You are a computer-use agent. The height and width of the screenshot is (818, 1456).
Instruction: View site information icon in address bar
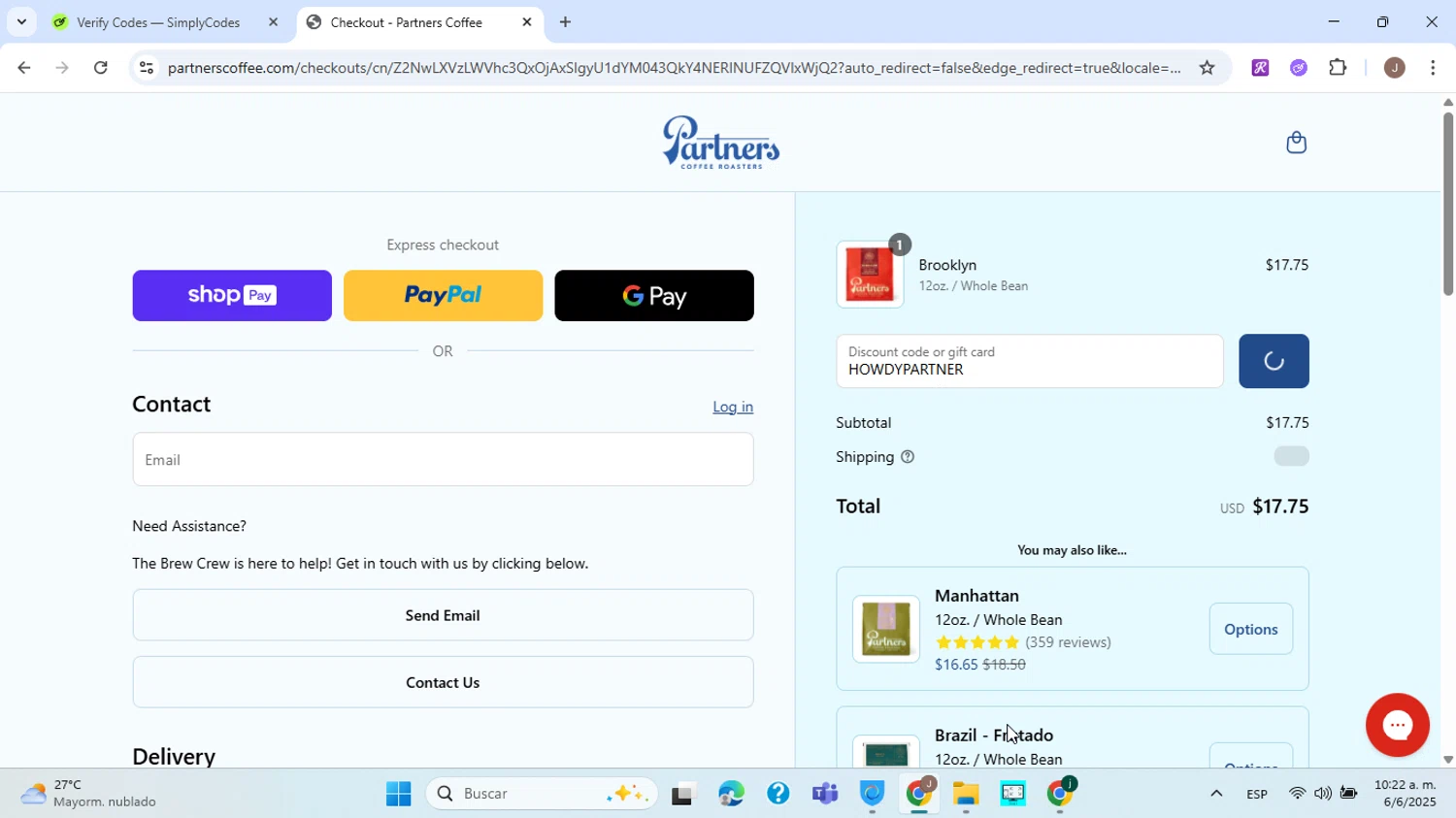tap(146, 68)
